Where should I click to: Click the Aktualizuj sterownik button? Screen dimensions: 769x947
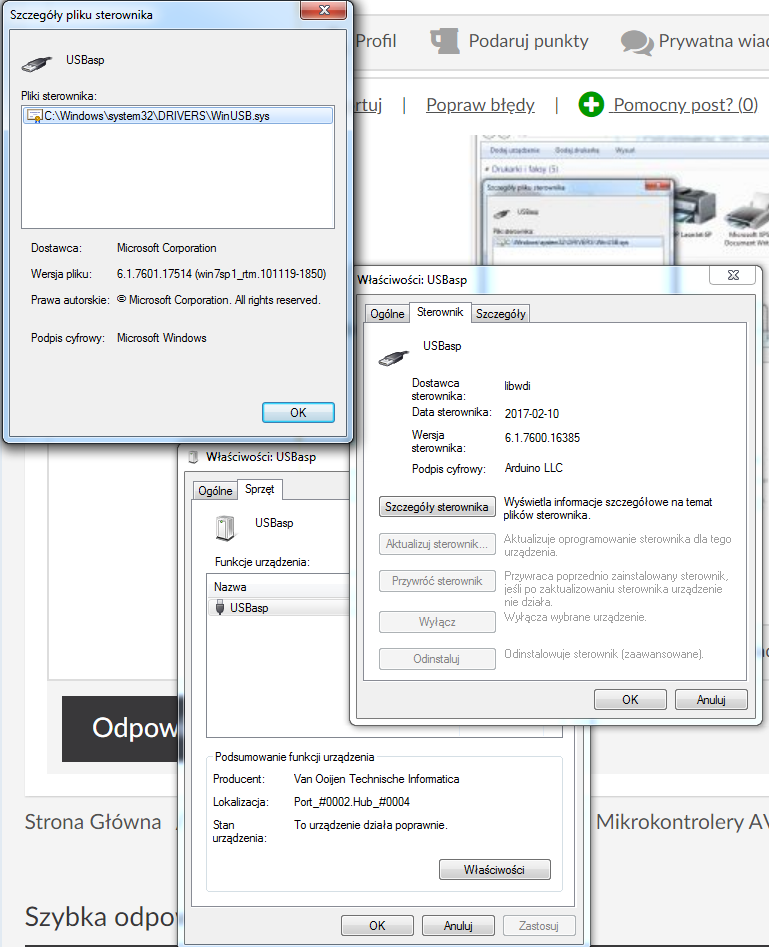click(x=437, y=544)
